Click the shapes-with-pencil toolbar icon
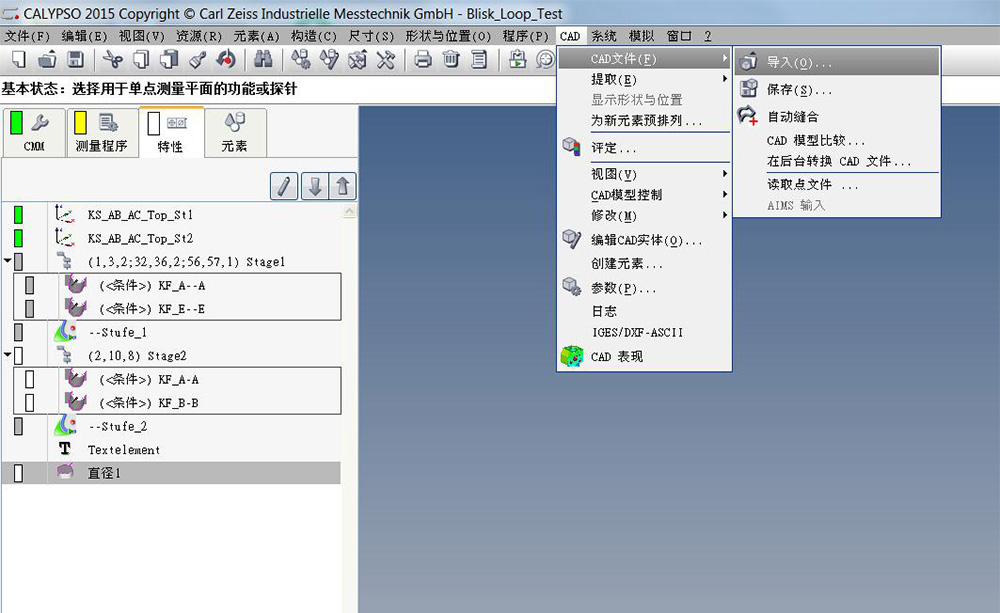Screen dimensions: 1000x613 (x=329, y=60)
